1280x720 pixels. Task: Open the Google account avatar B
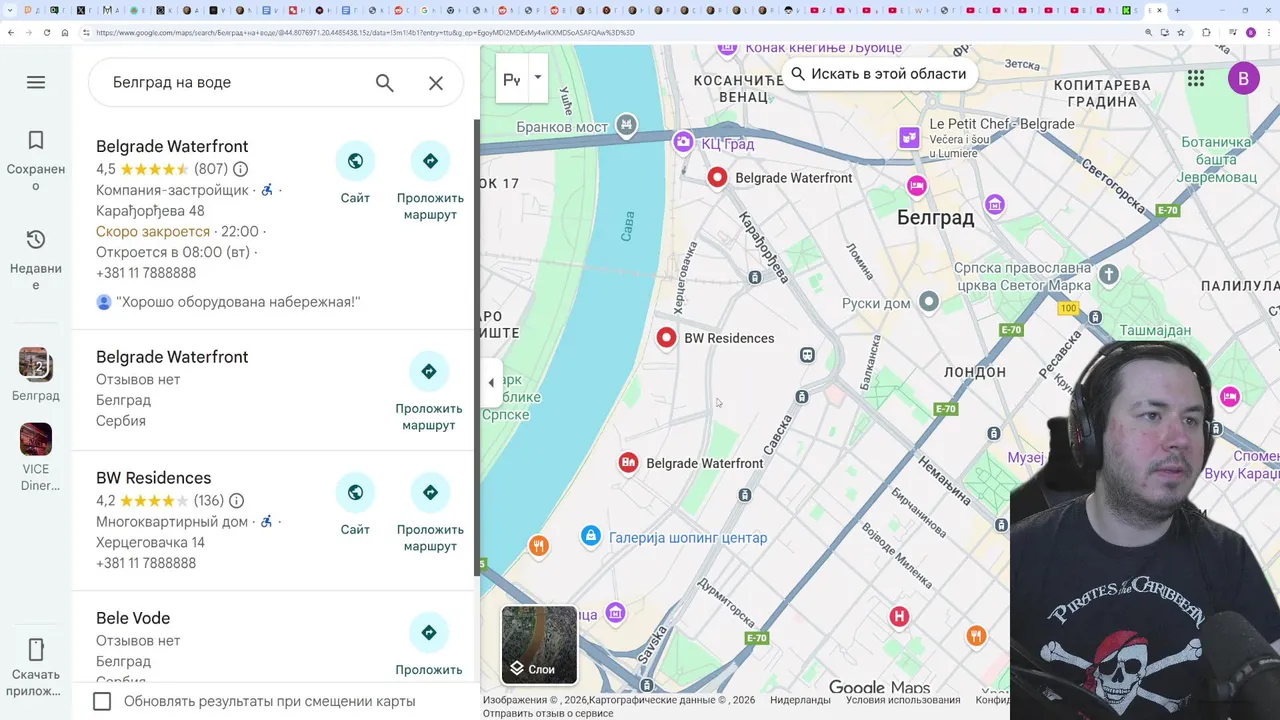click(x=1243, y=78)
